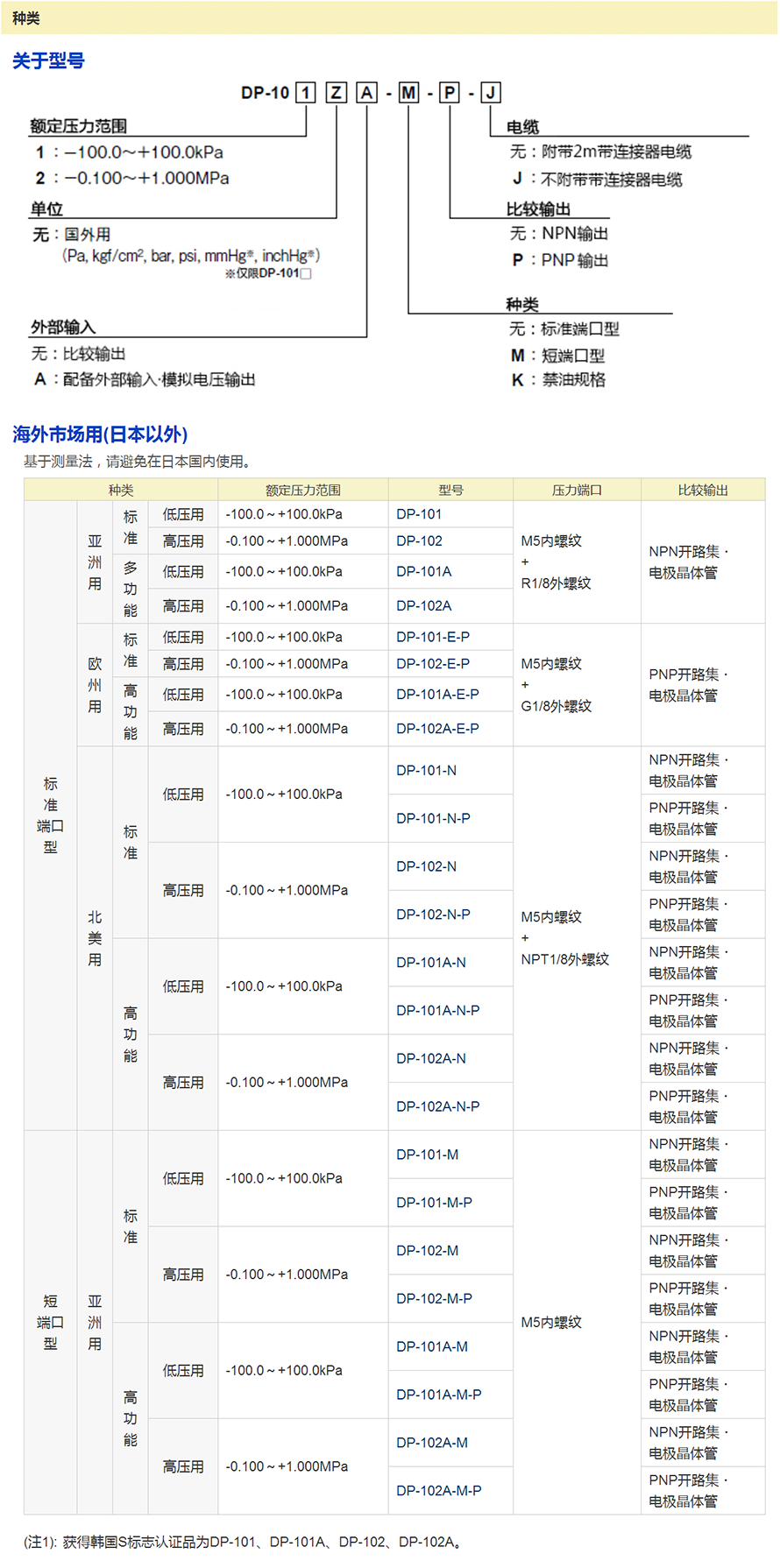Click the "海外市场用(日本以外)" heading

pos(100,434)
